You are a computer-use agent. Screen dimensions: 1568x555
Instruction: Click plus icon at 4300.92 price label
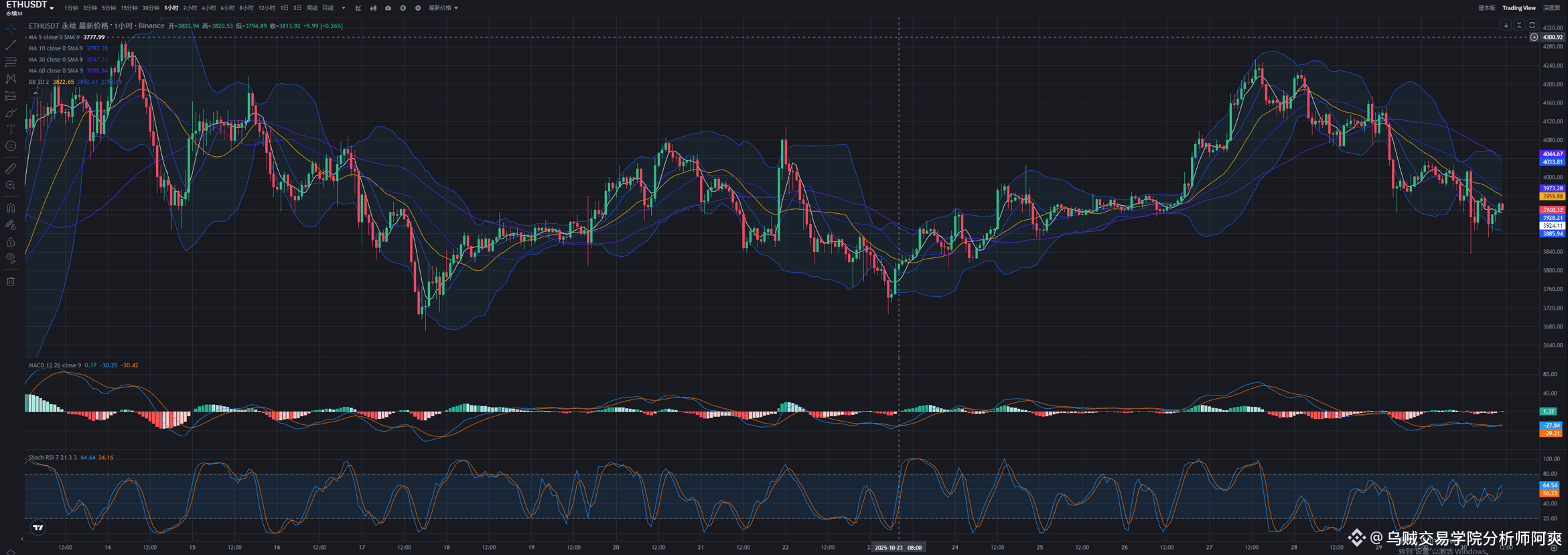click(x=1534, y=37)
